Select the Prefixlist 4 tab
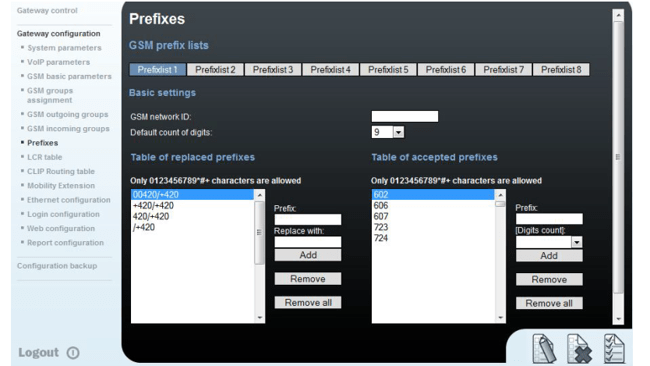This screenshot has height=366, width=650. click(330, 70)
